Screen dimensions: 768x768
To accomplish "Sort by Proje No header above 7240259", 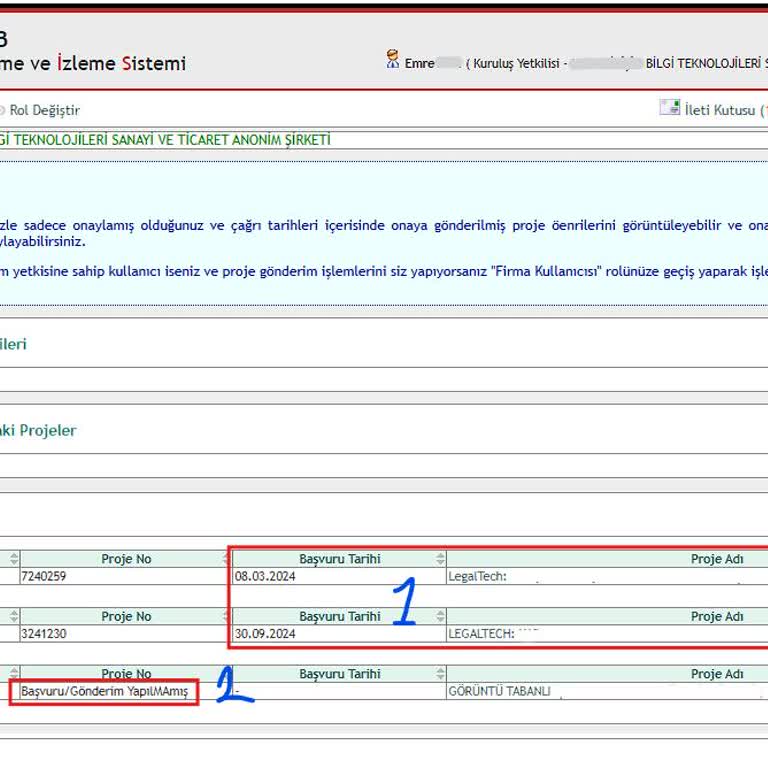I will click(126, 559).
